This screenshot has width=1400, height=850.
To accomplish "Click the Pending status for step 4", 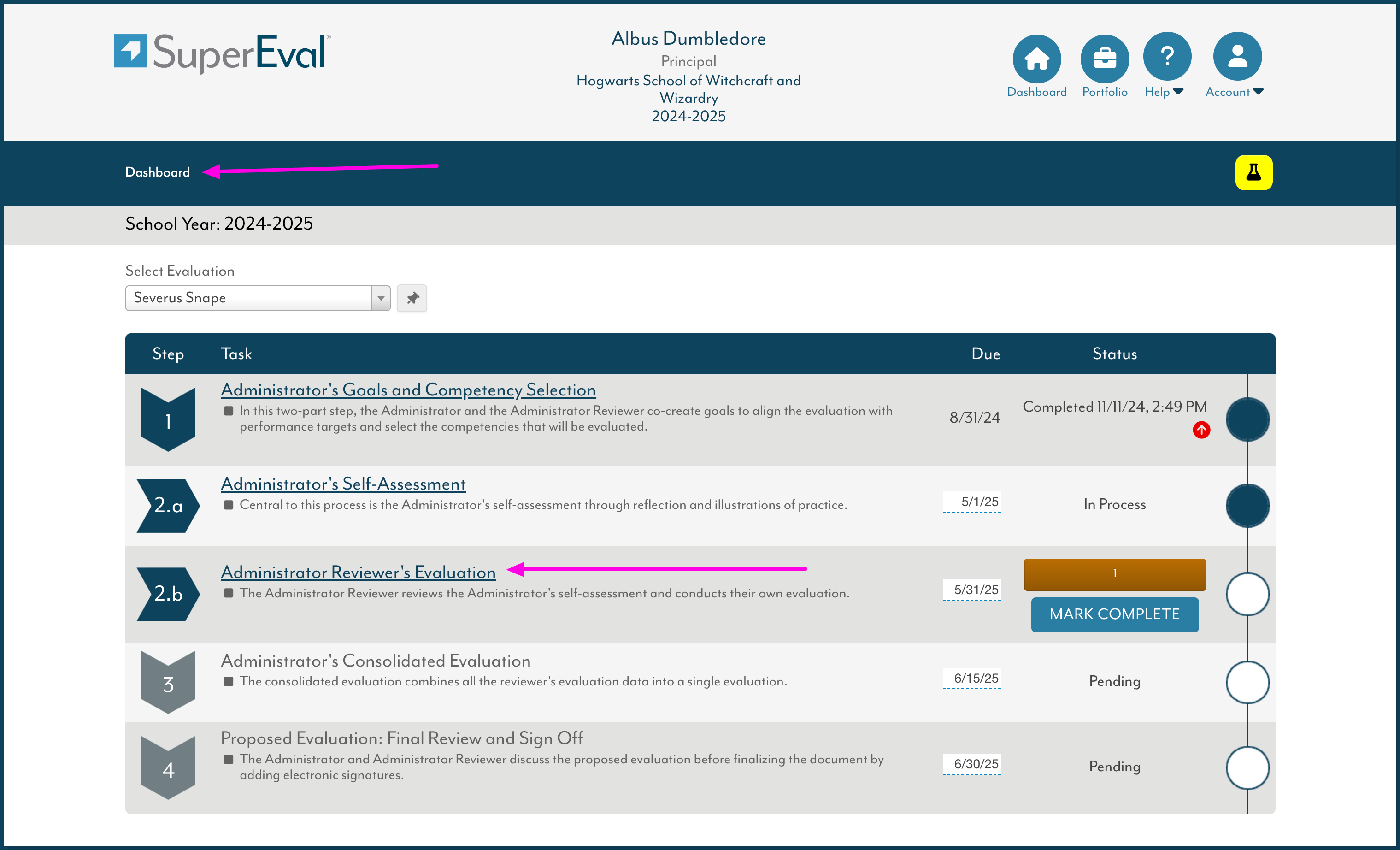I will coord(1114,767).
